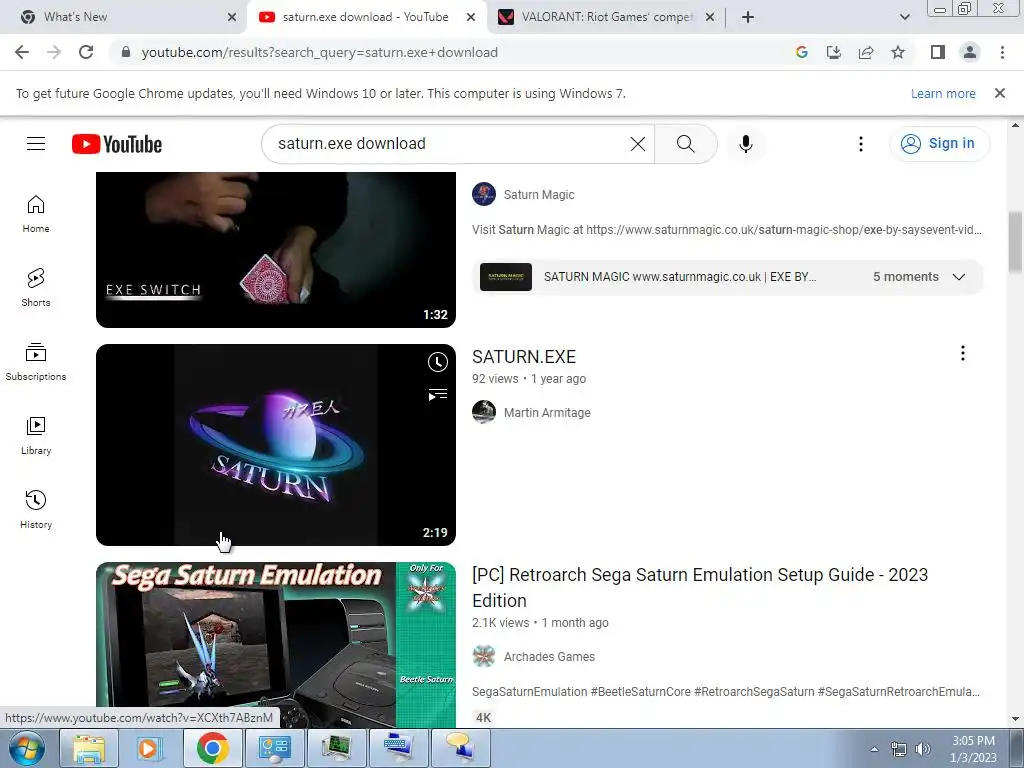Open Chrome profile icon
The width and height of the screenshot is (1024, 768).
[x=970, y=52]
